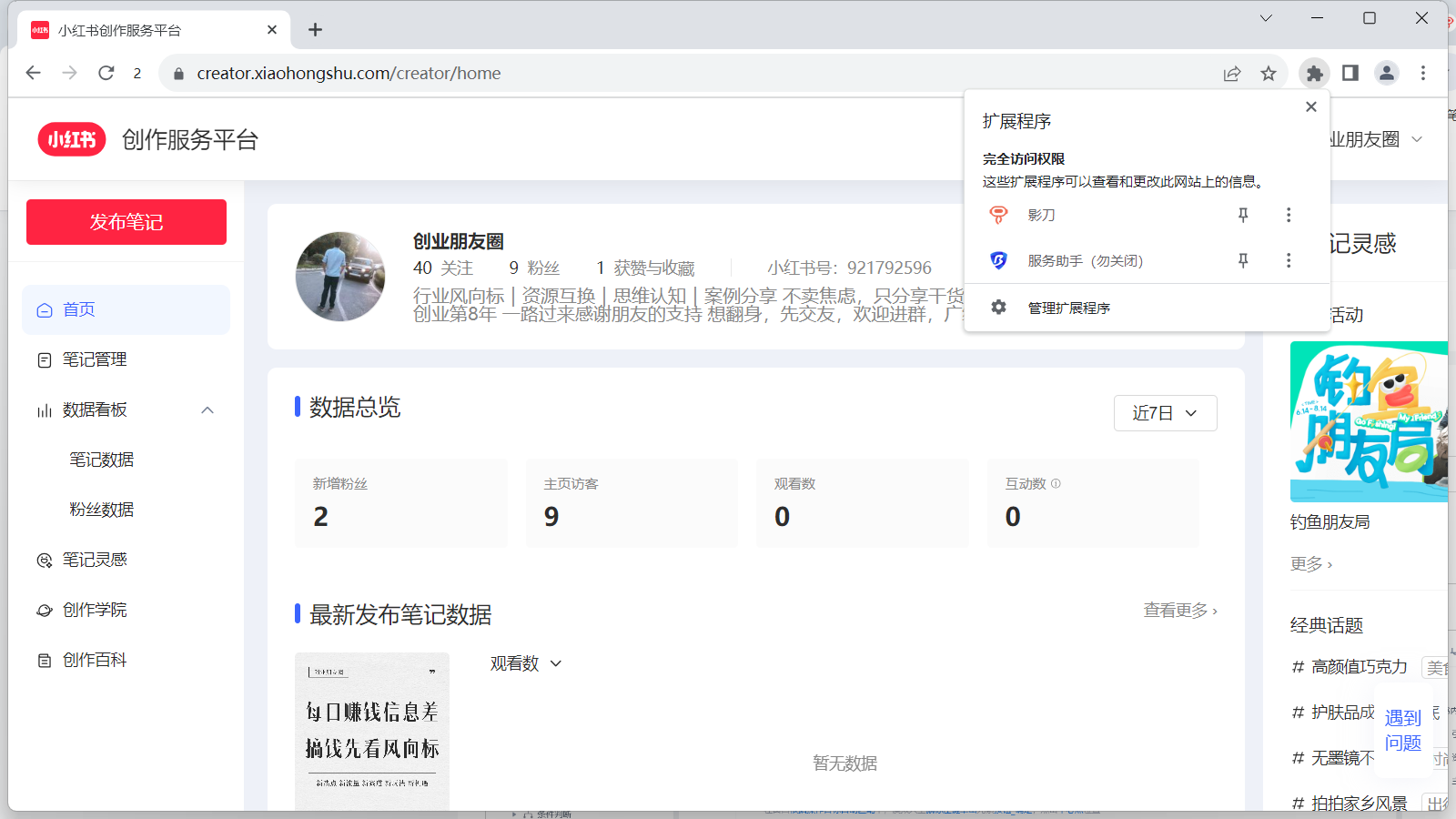Pin the 服务助手 extension
Screen dimensions: 1456x819
pyautogui.click(x=1243, y=261)
